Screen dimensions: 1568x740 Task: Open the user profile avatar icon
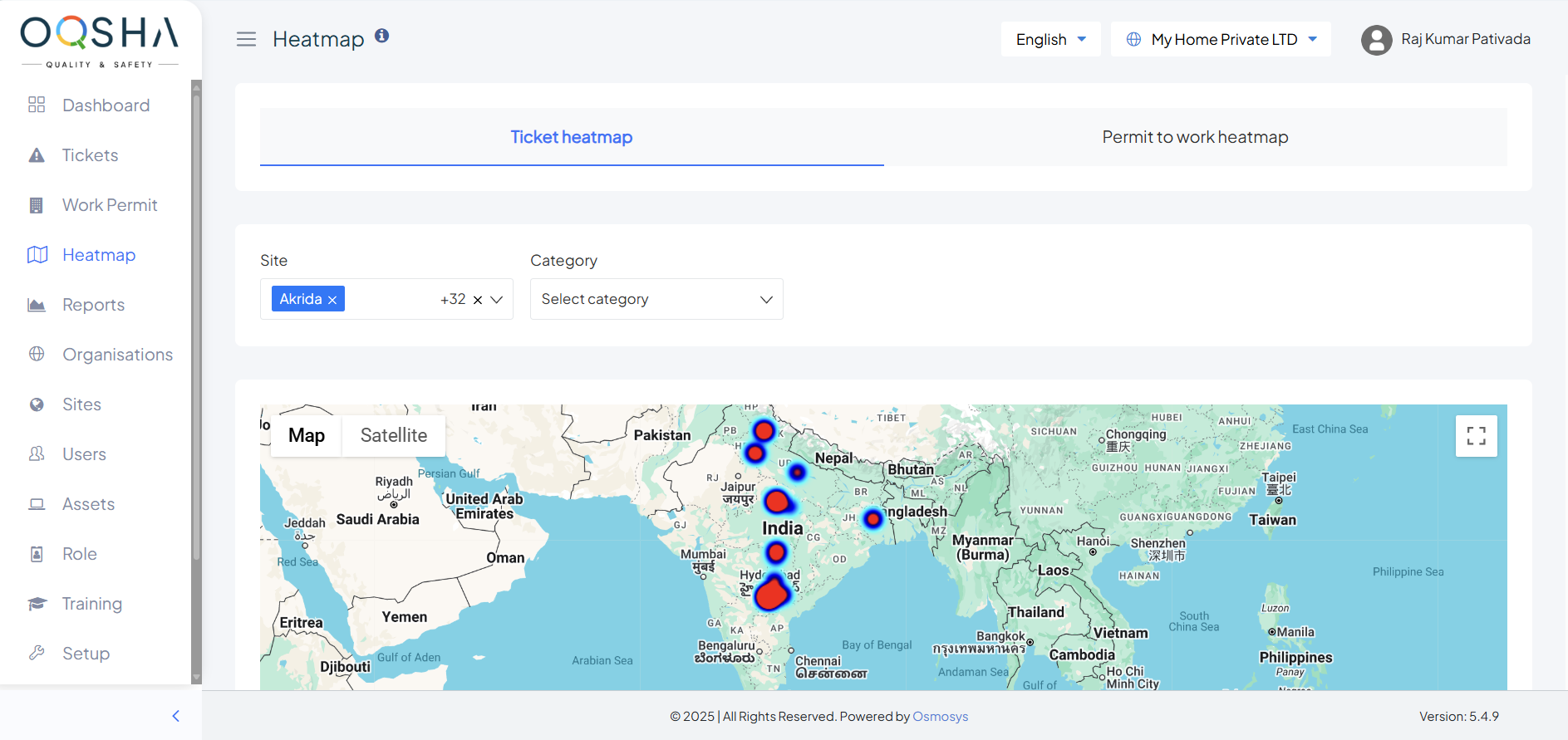[1376, 40]
